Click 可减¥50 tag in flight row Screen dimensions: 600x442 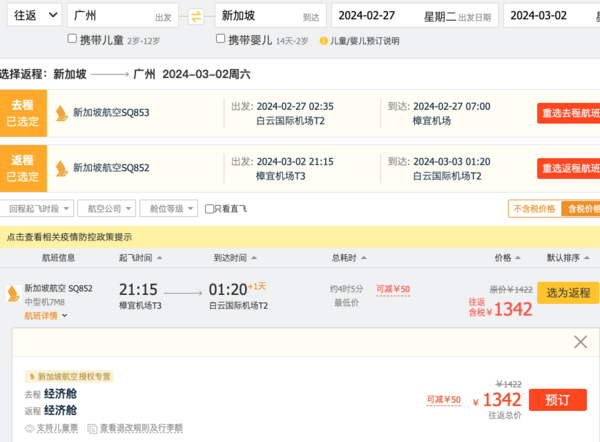click(x=393, y=290)
